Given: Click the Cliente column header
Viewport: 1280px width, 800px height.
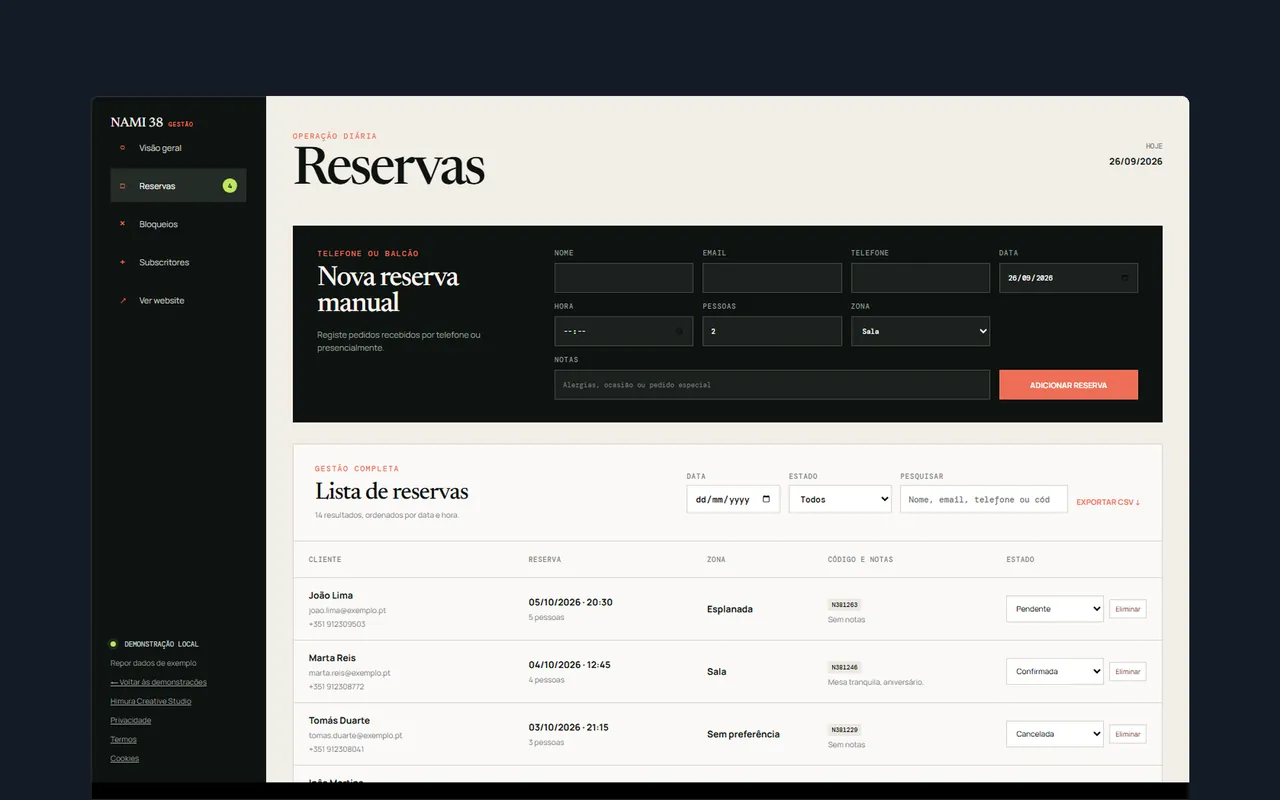Looking at the screenshot, I should pos(325,559).
